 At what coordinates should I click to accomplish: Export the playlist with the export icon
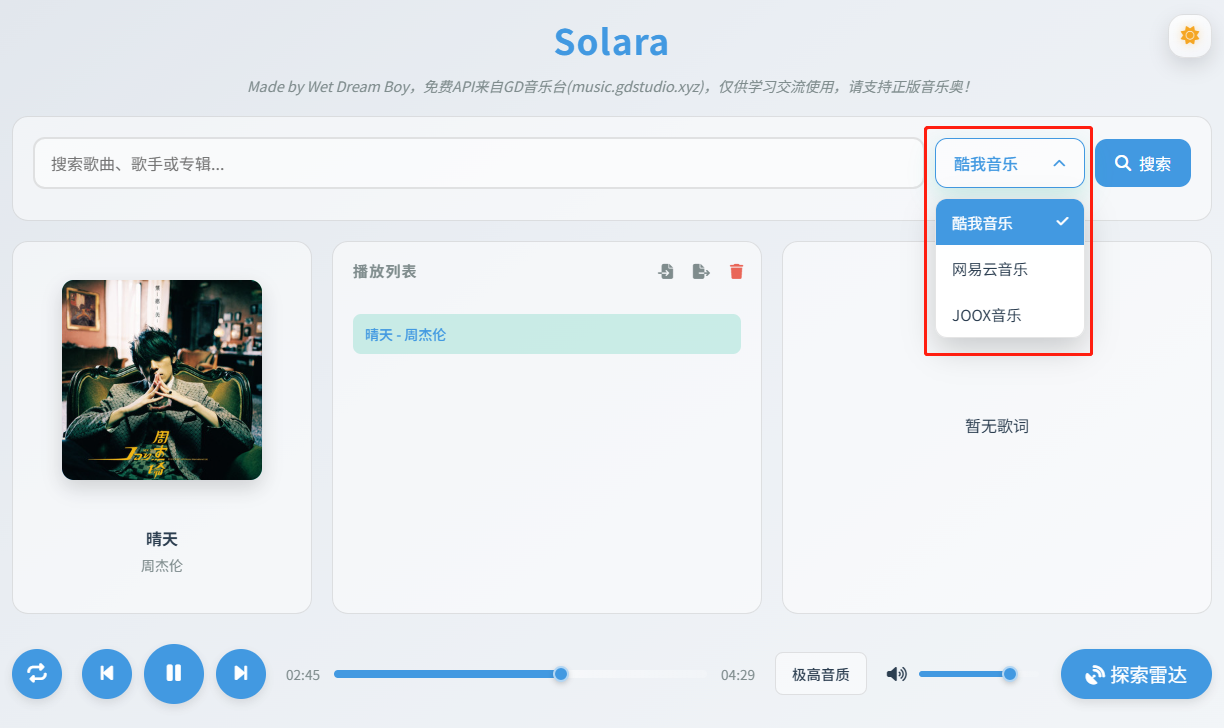pos(701,270)
